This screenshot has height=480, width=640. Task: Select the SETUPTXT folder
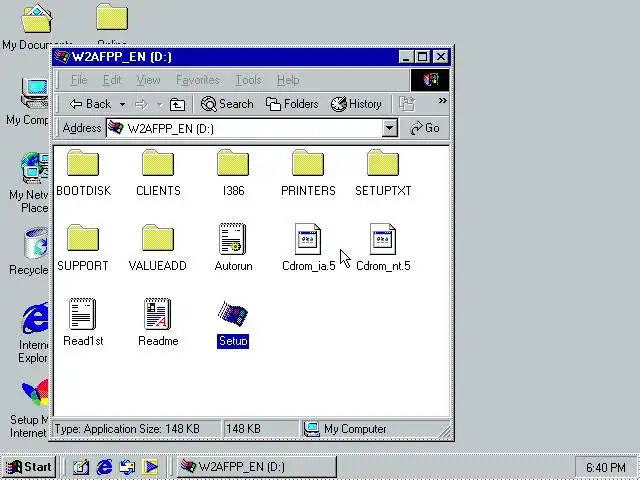point(383,173)
